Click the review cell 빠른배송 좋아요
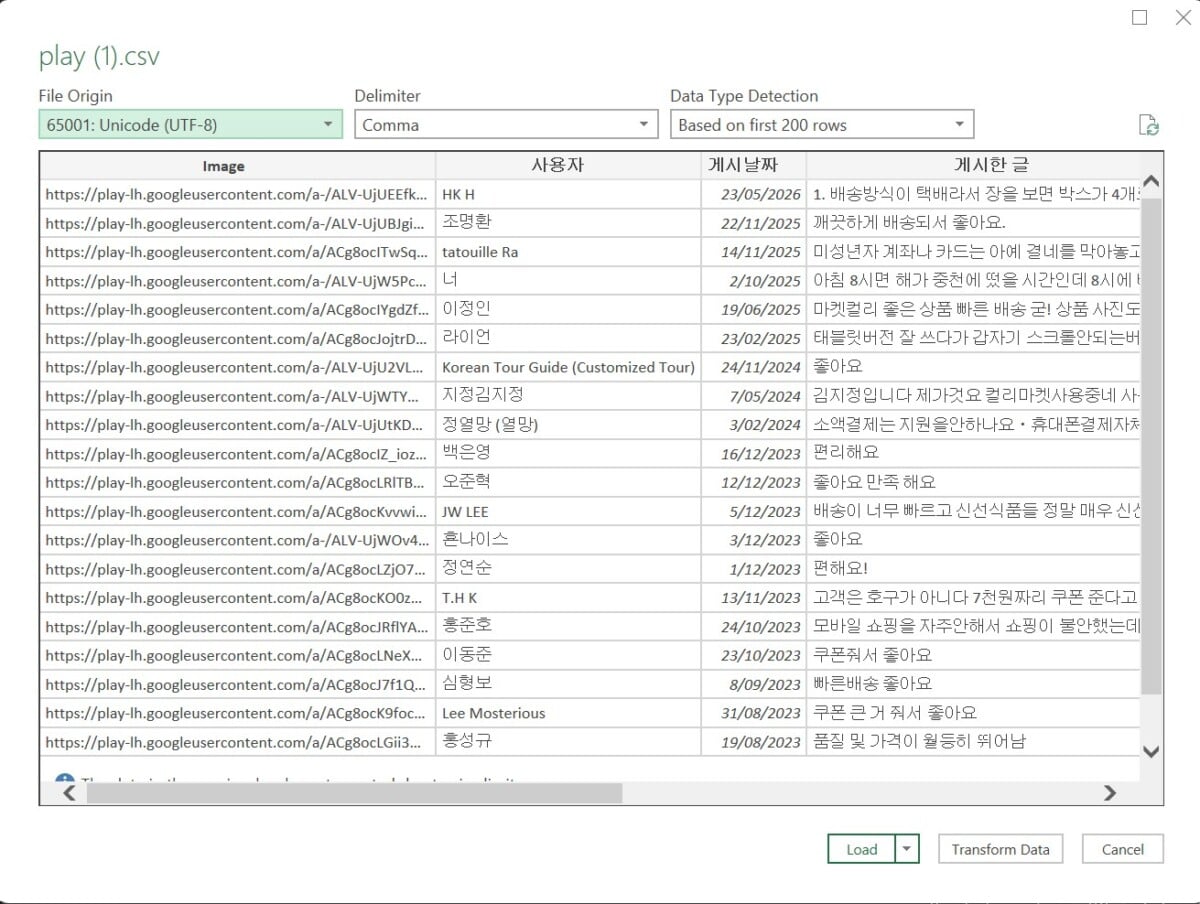Viewport: 1200px width, 904px height. pos(973,685)
